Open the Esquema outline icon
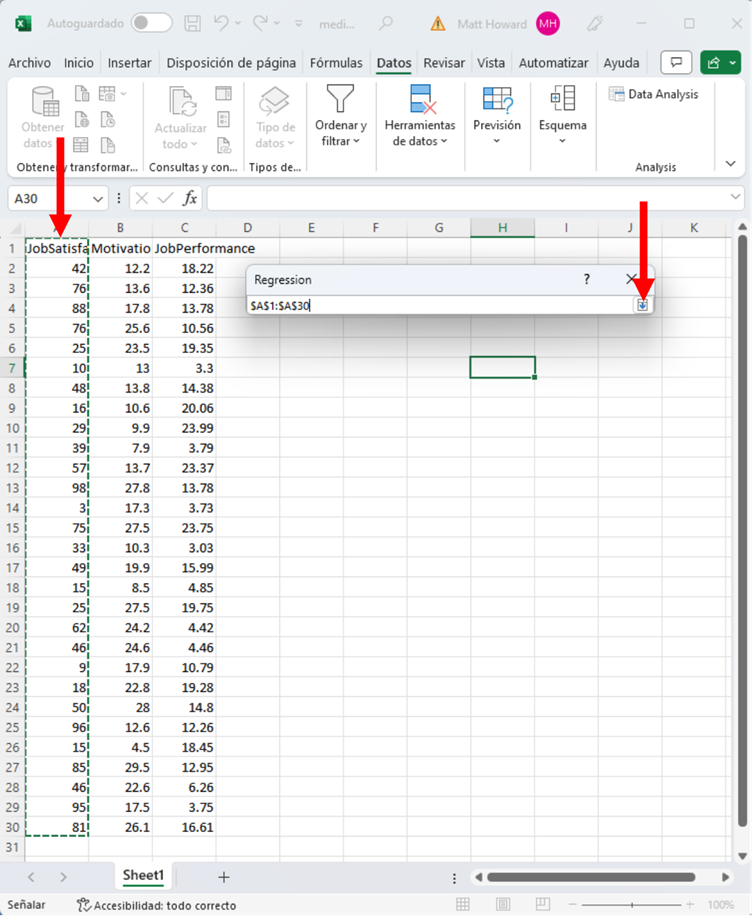 [562, 100]
